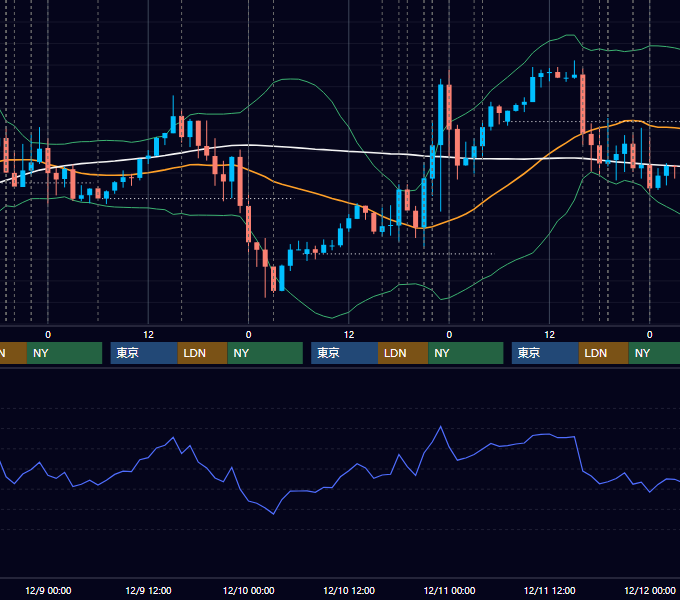680x600 pixels.
Task: Select the NY session block spanning 12/10 00:00
Action: (265, 353)
